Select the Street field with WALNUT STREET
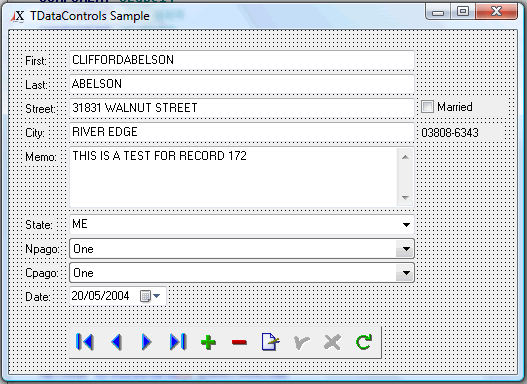 point(242,108)
